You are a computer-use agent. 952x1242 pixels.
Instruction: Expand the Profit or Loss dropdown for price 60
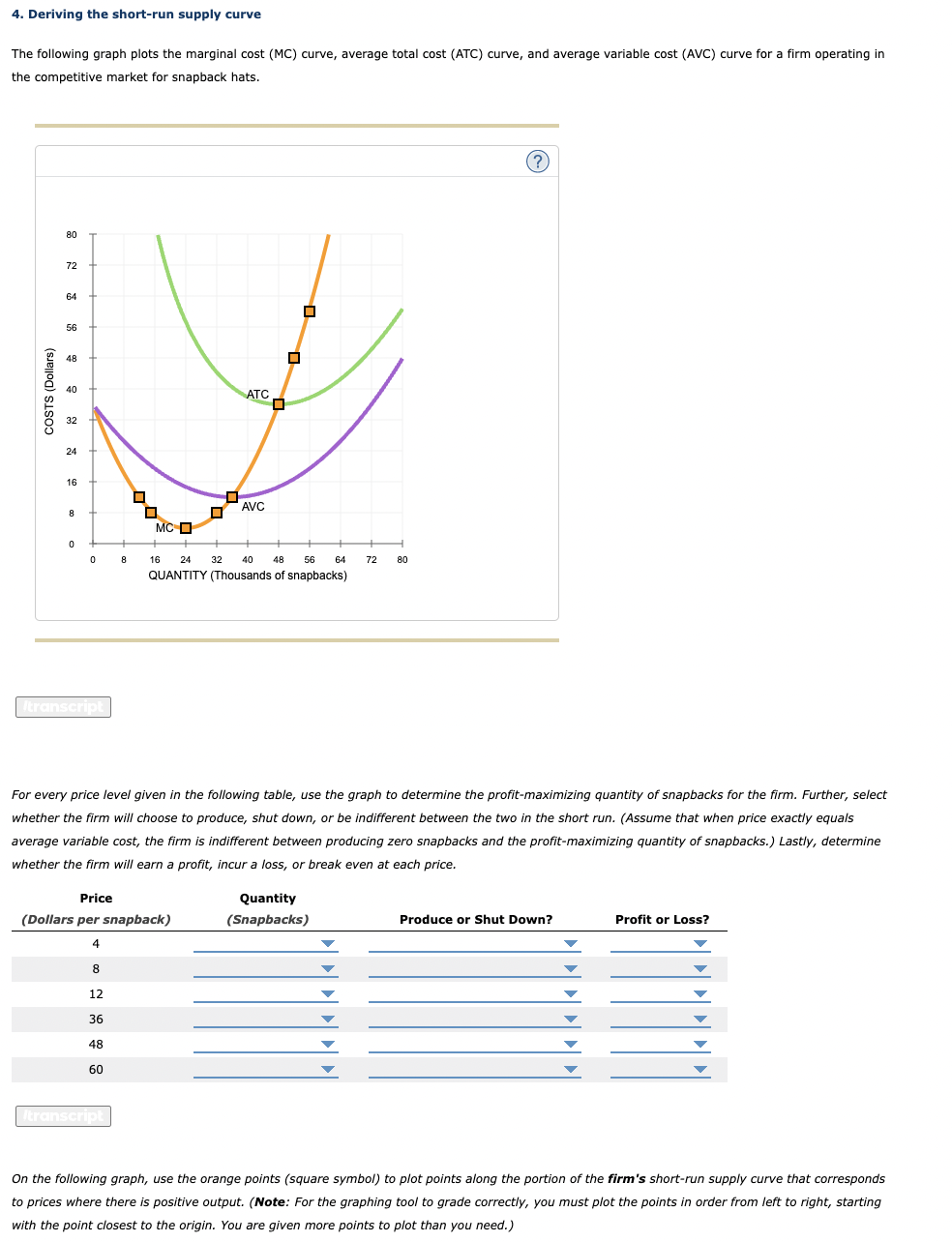pos(699,1069)
